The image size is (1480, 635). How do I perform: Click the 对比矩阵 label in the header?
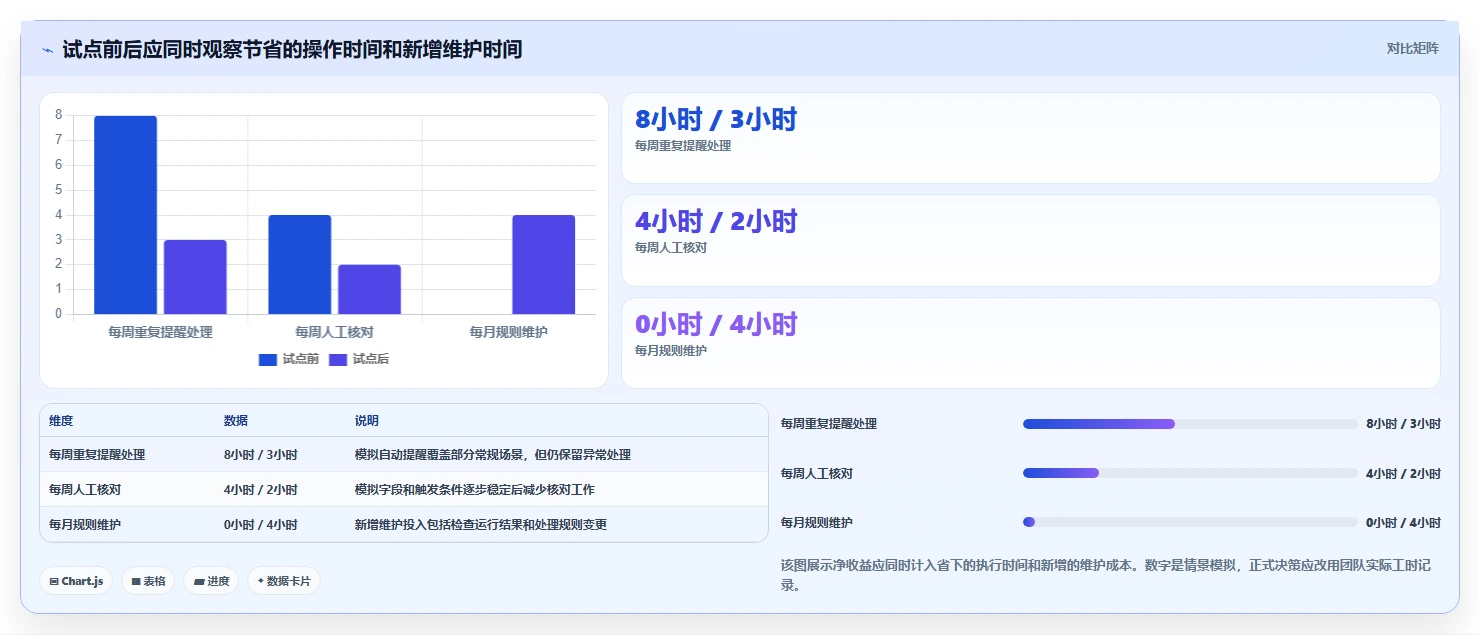click(x=1412, y=48)
